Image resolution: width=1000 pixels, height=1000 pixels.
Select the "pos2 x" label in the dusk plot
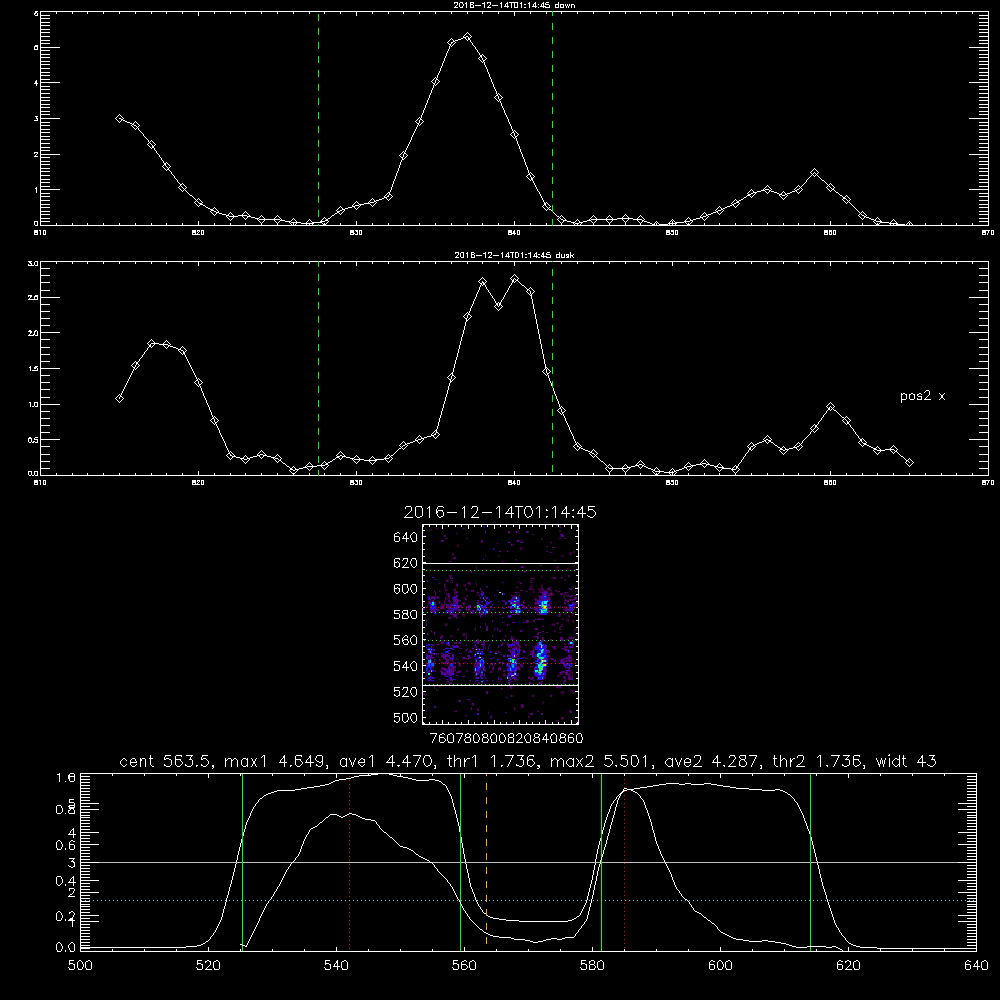point(922,396)
